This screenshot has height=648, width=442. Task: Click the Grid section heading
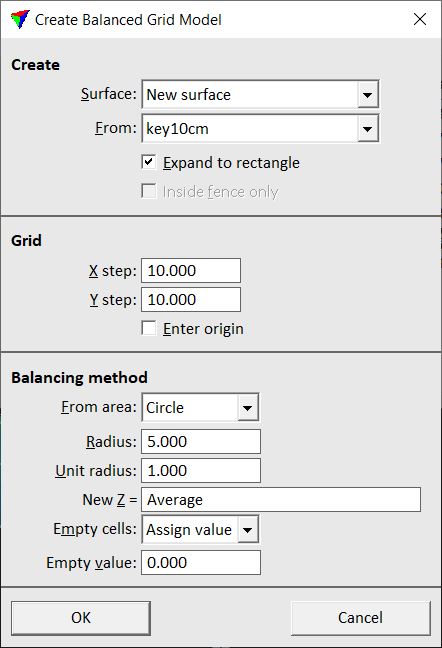click(x=26, y=241)
